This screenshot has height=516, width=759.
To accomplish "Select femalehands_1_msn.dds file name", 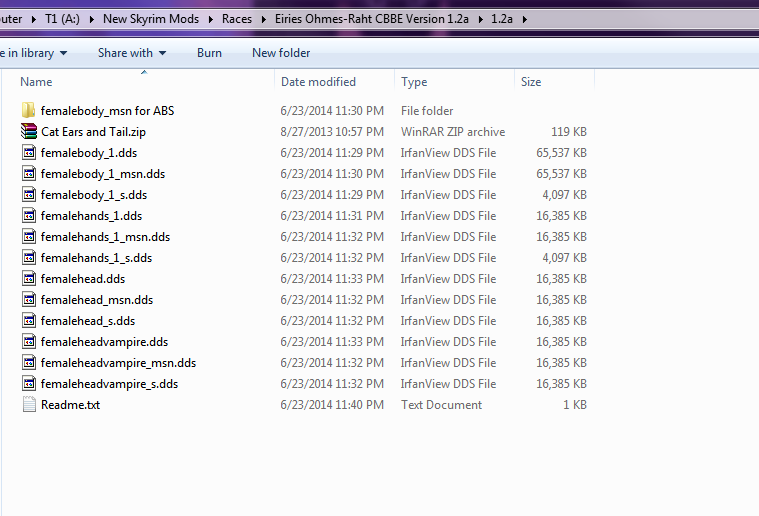I will point(106,237).
